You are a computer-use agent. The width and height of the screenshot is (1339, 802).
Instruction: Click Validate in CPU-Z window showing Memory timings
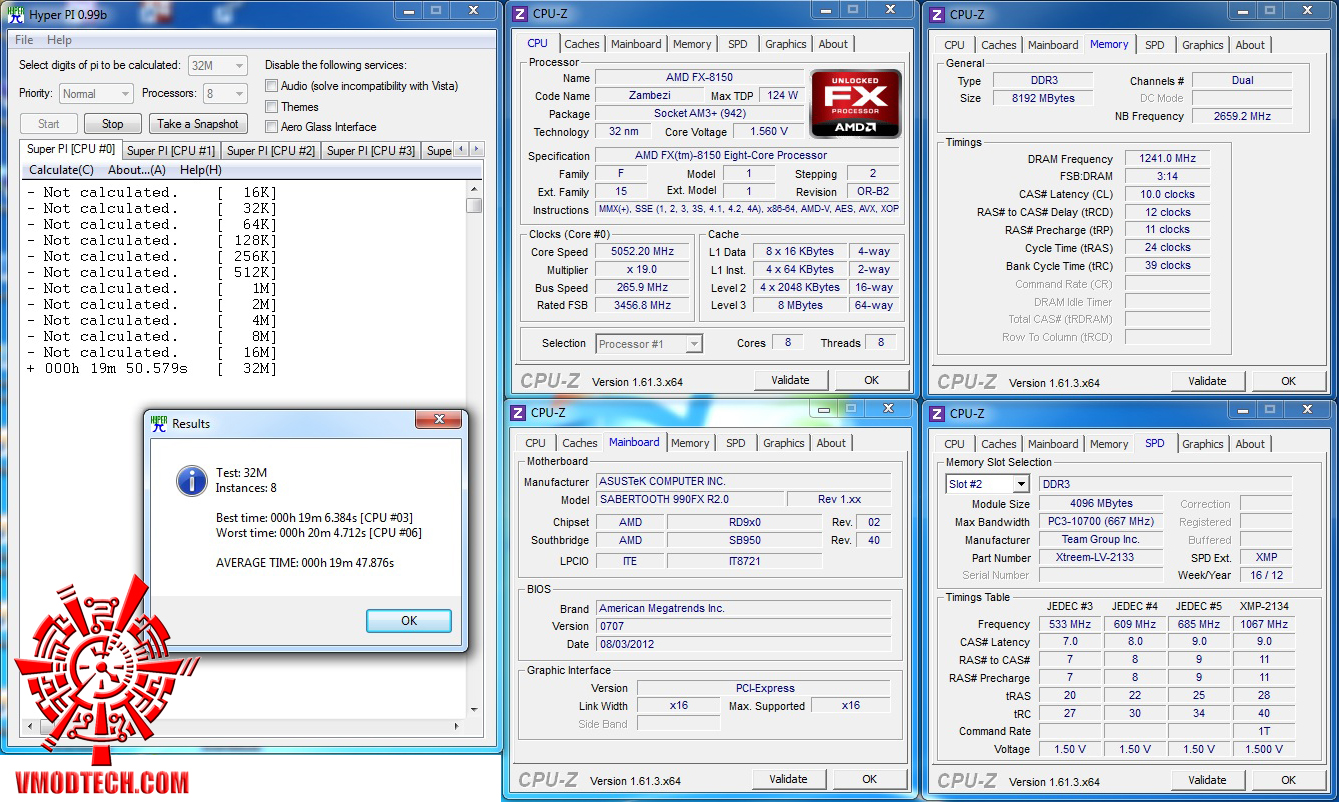click(x=1207, y=381)
